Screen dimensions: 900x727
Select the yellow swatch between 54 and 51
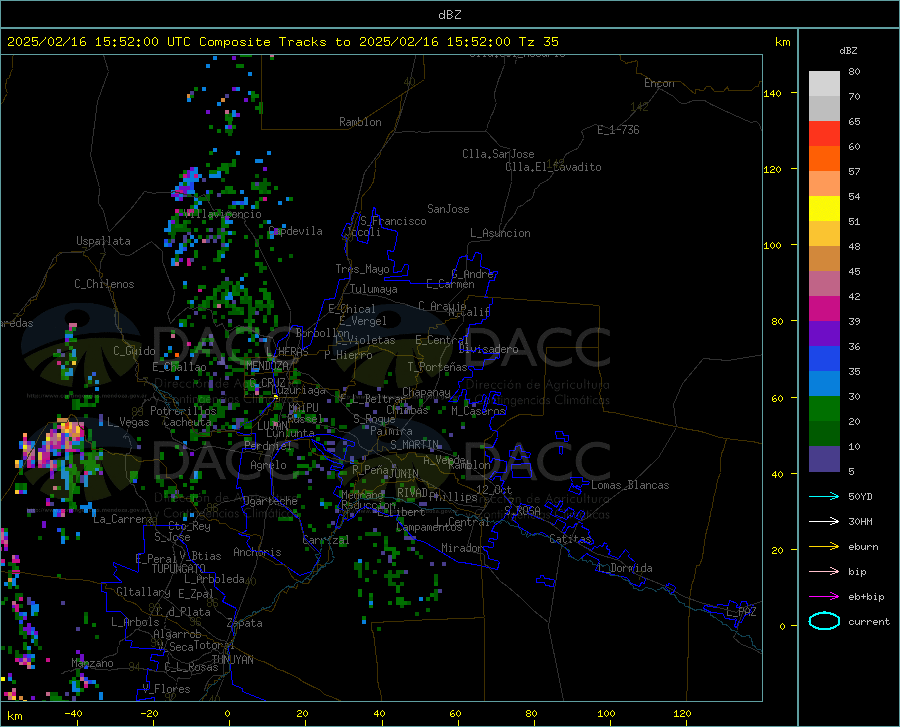point(824,209)
